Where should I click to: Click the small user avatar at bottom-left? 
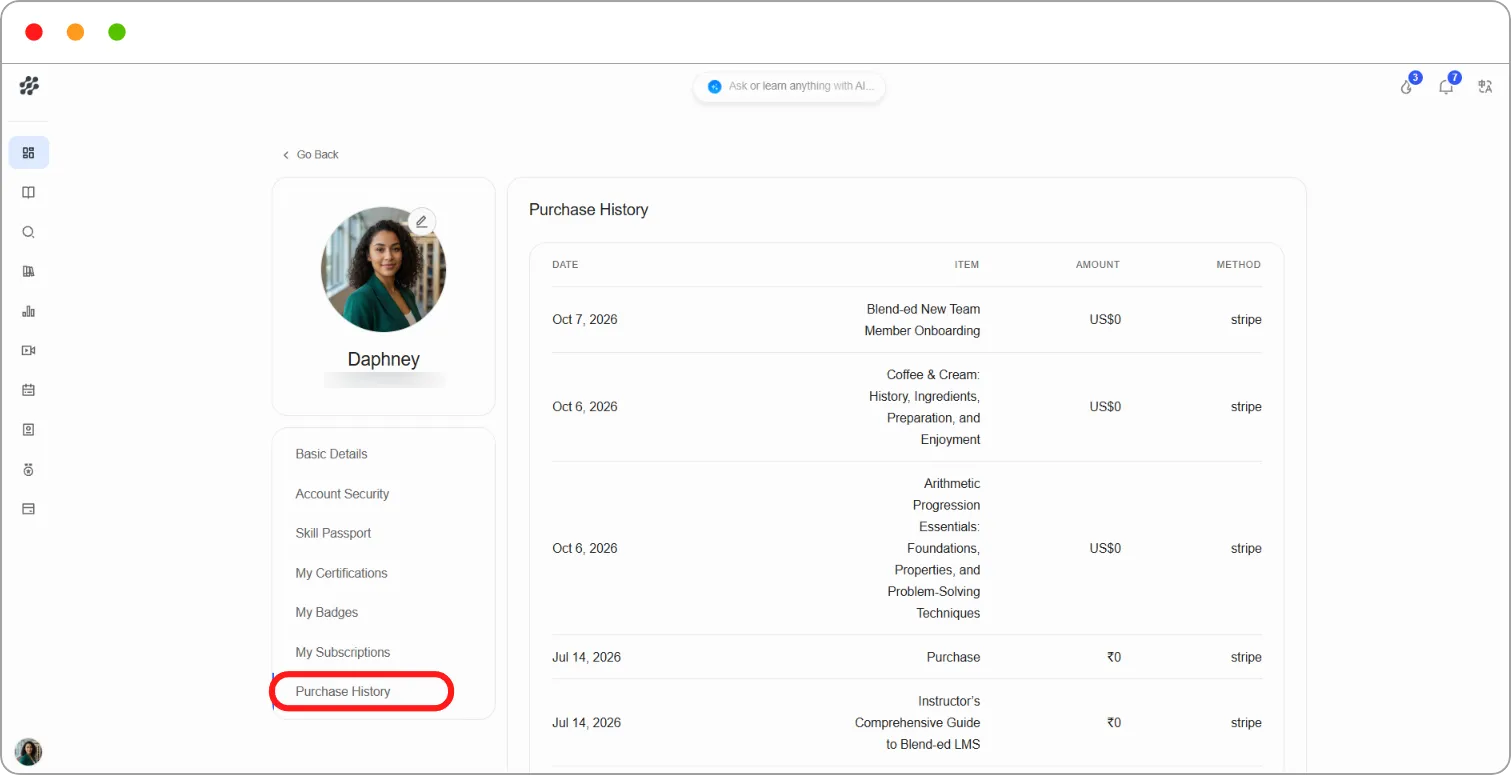(x=29, y=752)
